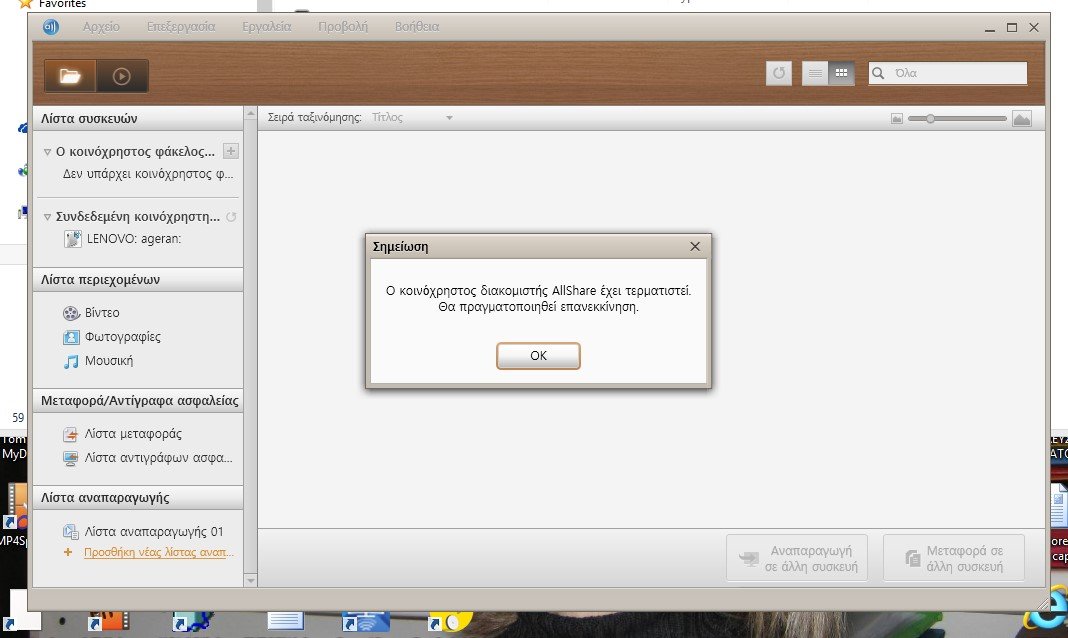Switch to list view layout
The image size is (1068, 638).
[815, 73]
